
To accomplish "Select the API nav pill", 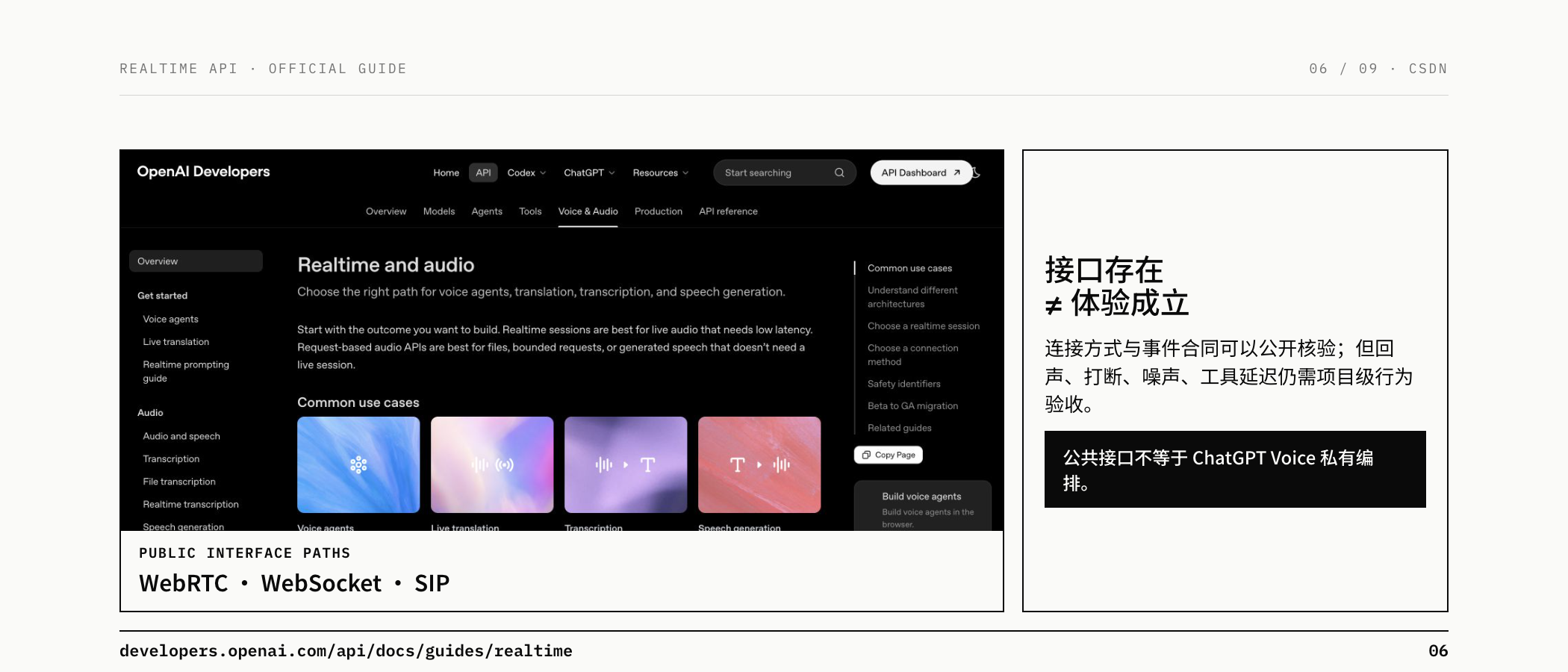I will [x=483, y=172].
